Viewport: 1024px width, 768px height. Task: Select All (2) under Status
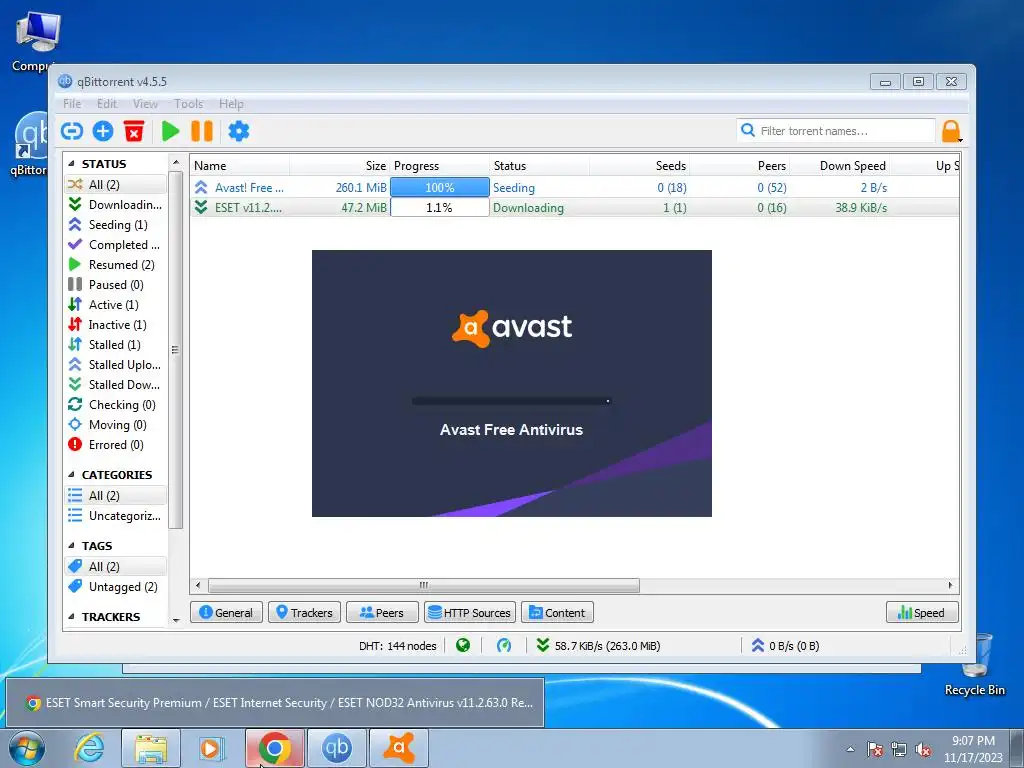coord(116,185)
